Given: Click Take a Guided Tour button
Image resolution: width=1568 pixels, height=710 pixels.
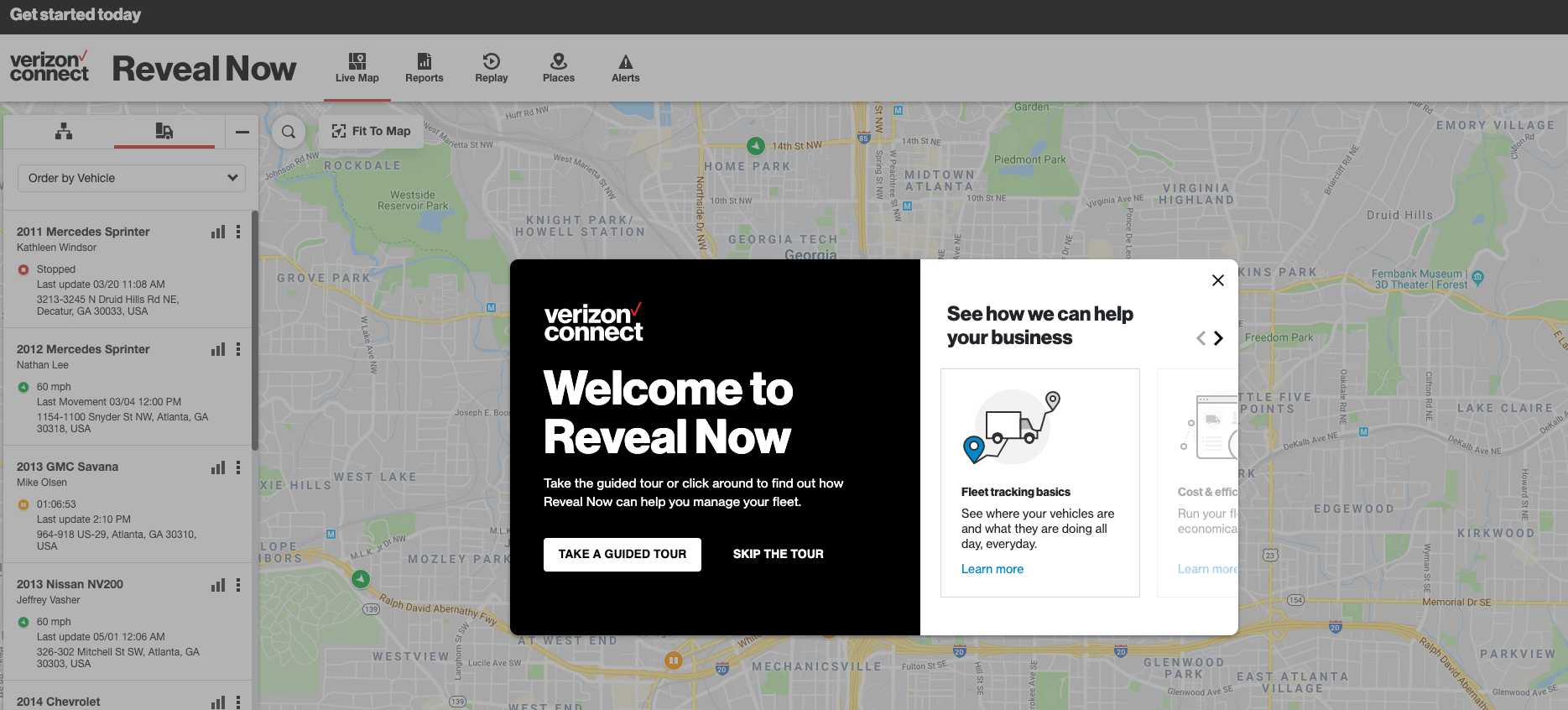Looking at the screenshot, I should click(623, 554).
